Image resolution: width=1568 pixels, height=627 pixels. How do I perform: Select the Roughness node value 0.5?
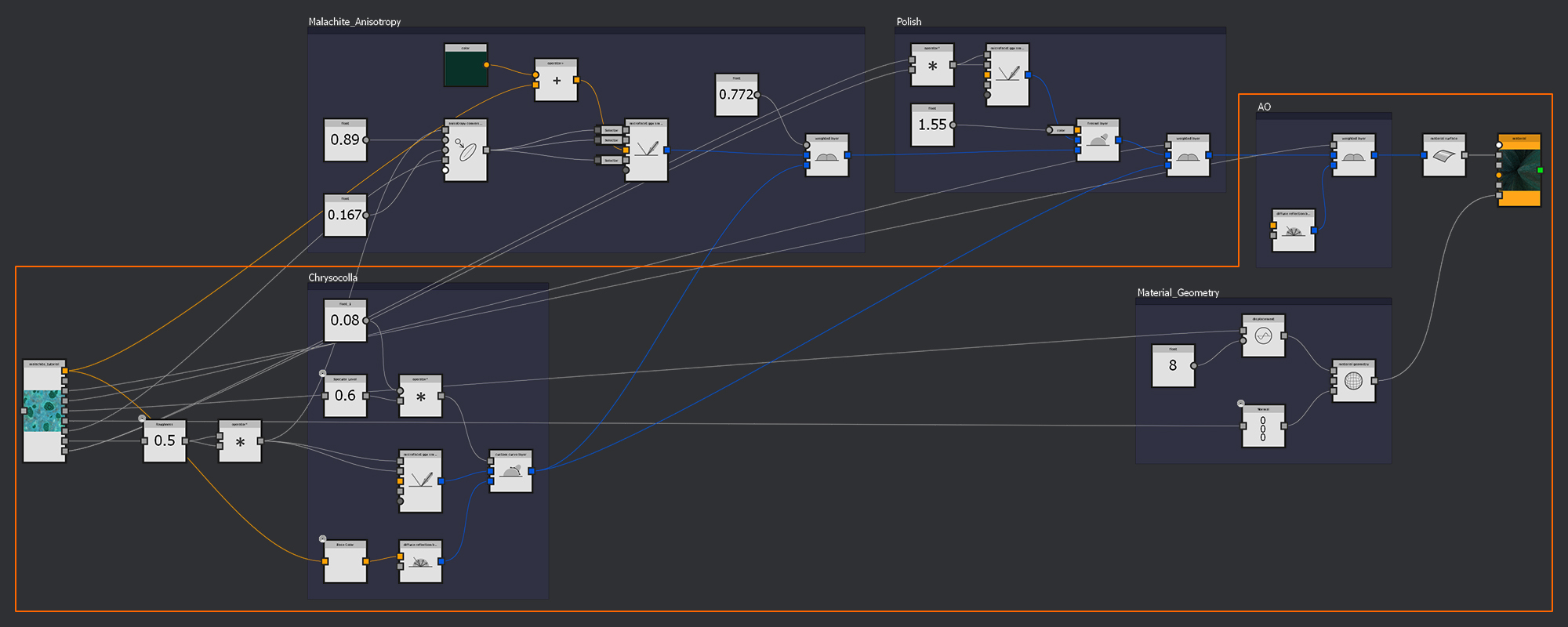point(165,441)
